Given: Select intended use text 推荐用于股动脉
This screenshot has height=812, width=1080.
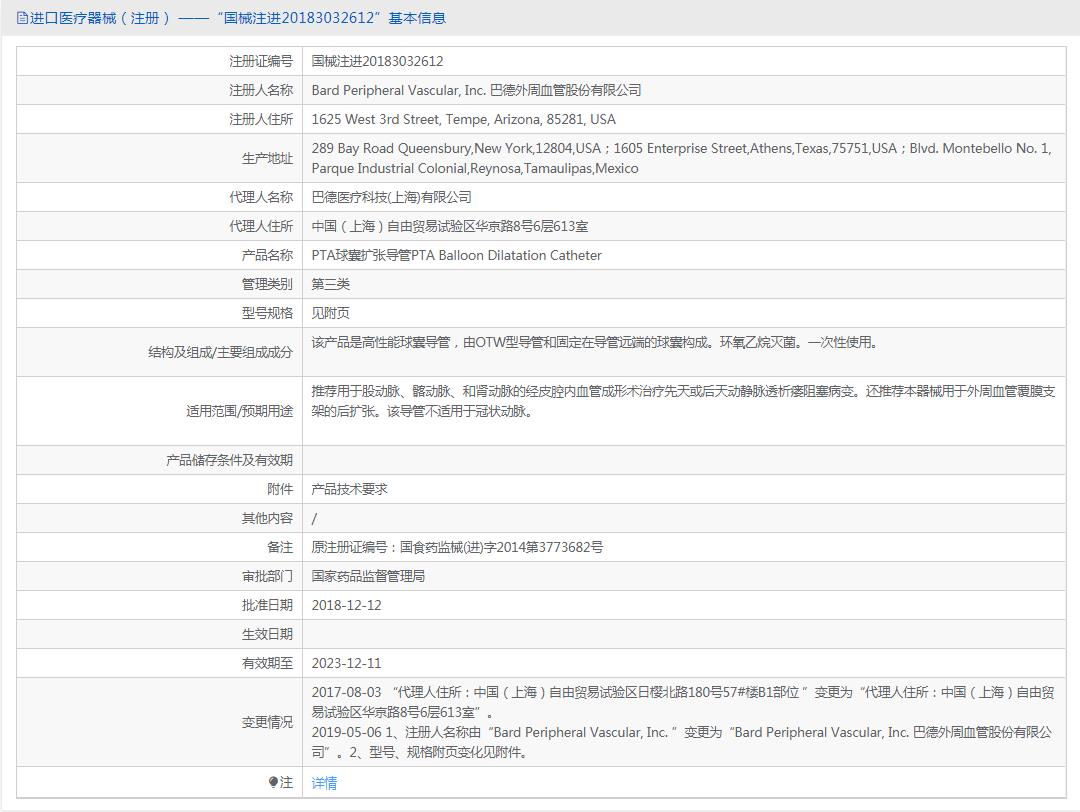Looking at the screenshot, I should (683, 402).
